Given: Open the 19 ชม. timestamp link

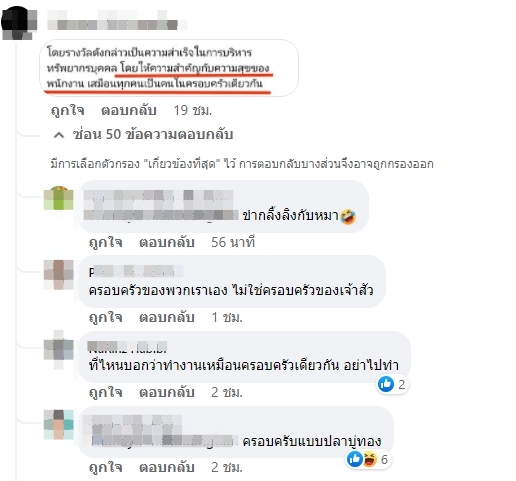Looking at the screenshot, I should 193,110.
